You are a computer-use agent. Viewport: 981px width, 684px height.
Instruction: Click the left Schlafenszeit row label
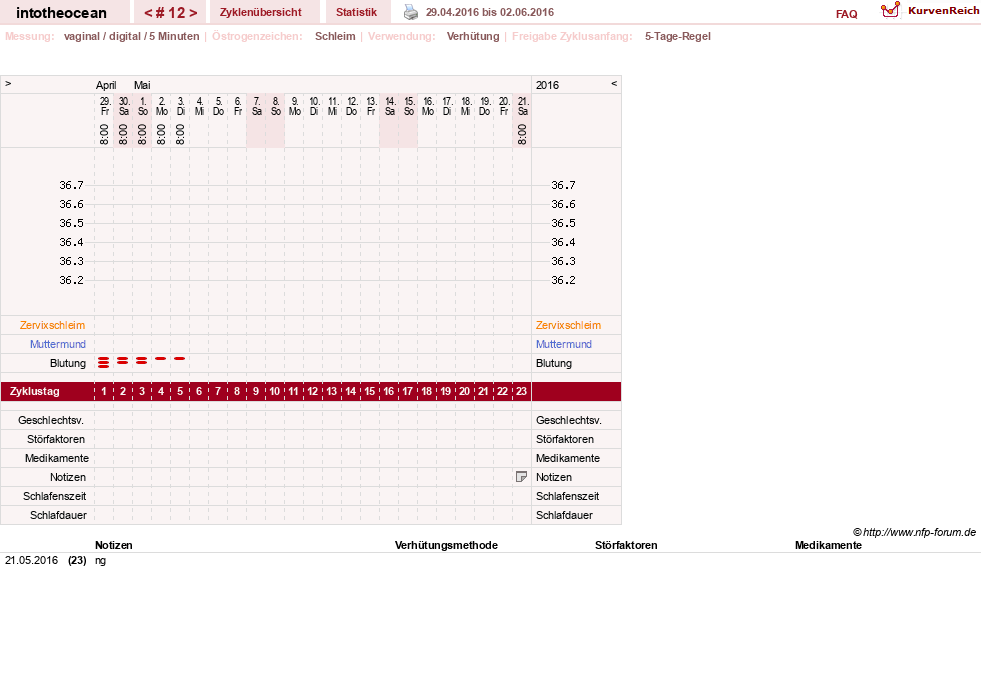(x=54, y=496)
